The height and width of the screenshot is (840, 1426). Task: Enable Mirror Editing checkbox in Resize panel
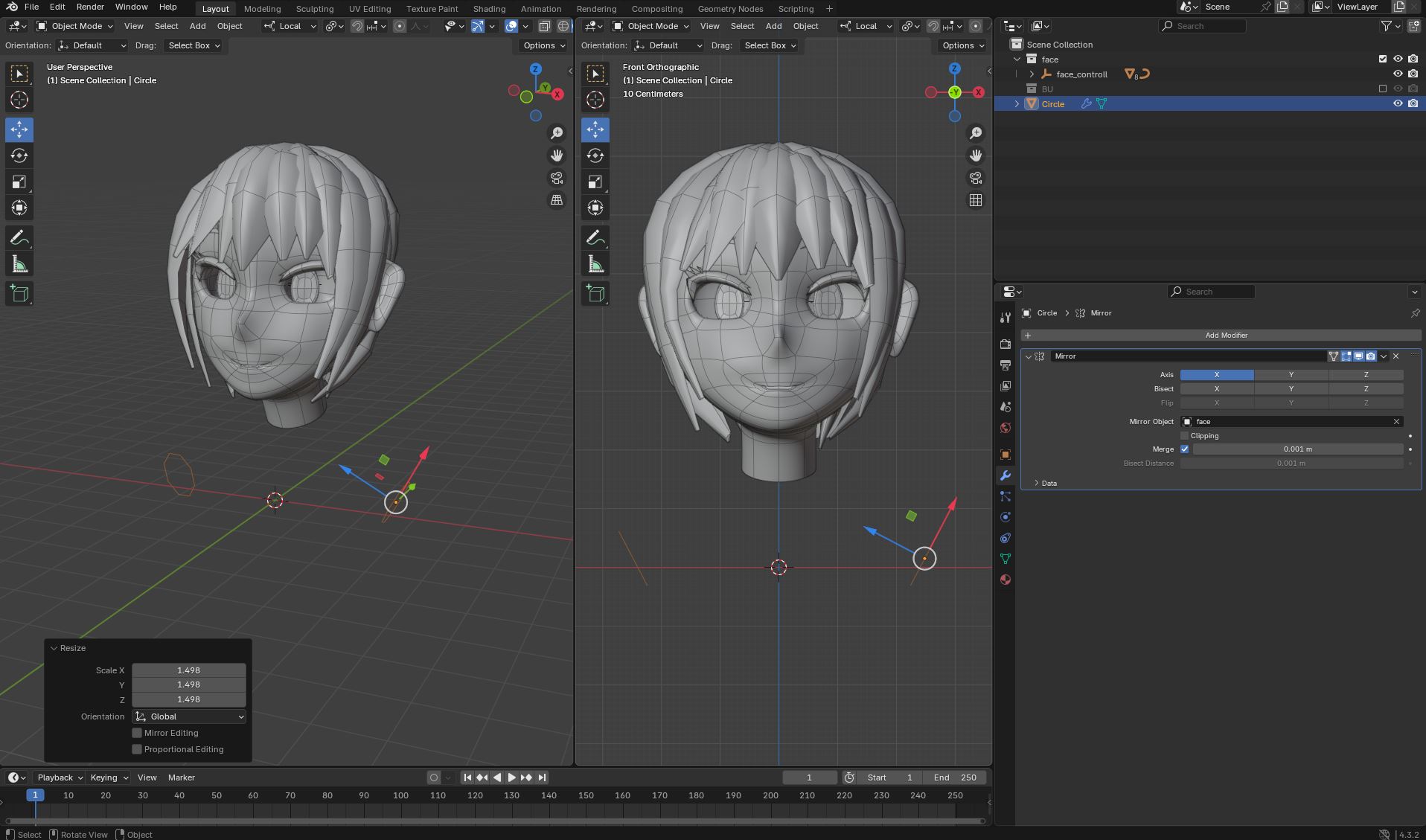[x=137, y=733]
